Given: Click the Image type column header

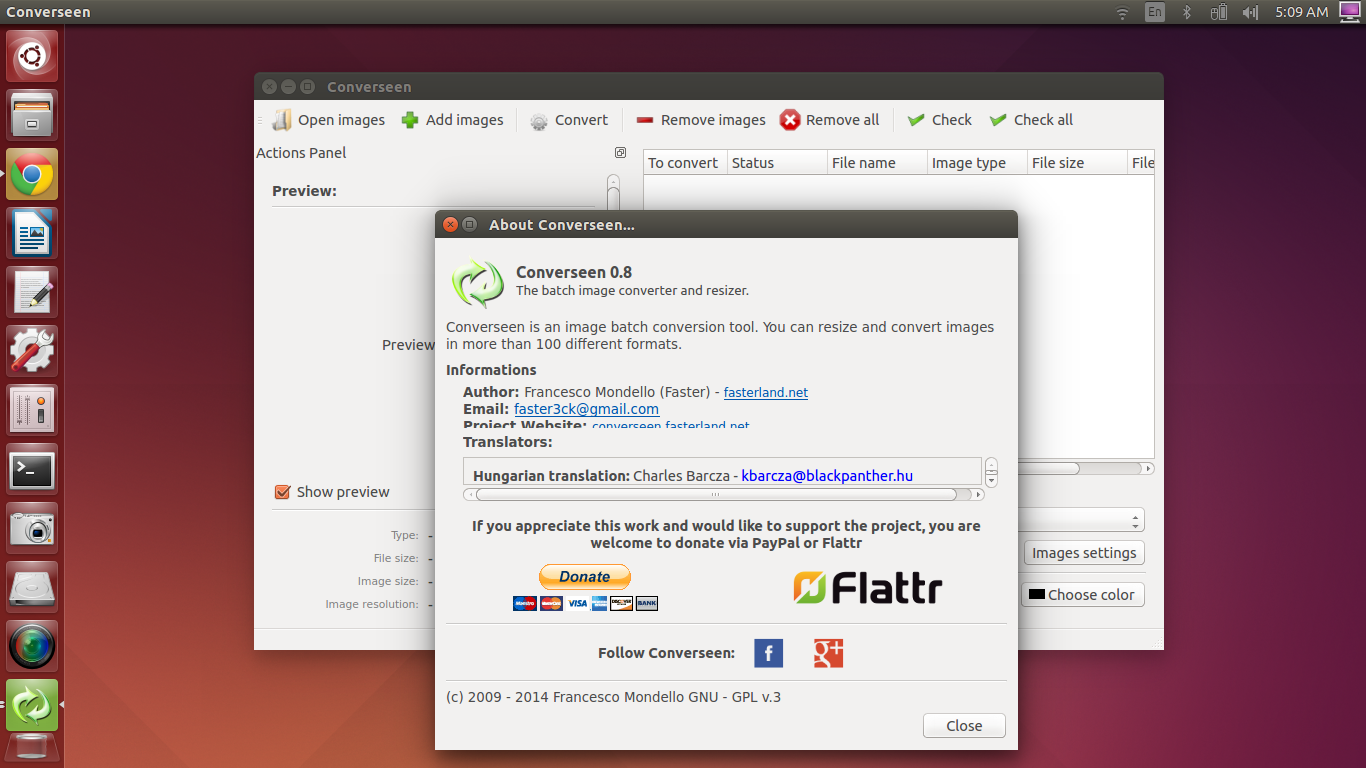Looking at the screenshot, I should (x=977, y=163).
